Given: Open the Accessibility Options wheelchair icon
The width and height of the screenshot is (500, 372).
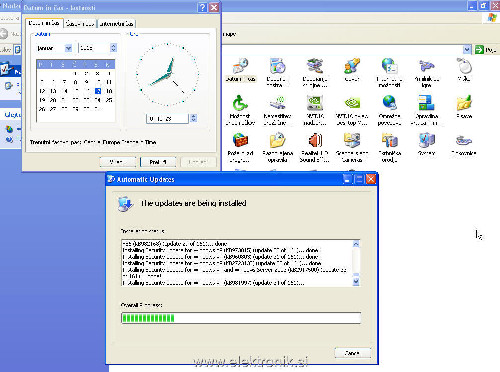Looking at the screenshot, I should (240, 103).
